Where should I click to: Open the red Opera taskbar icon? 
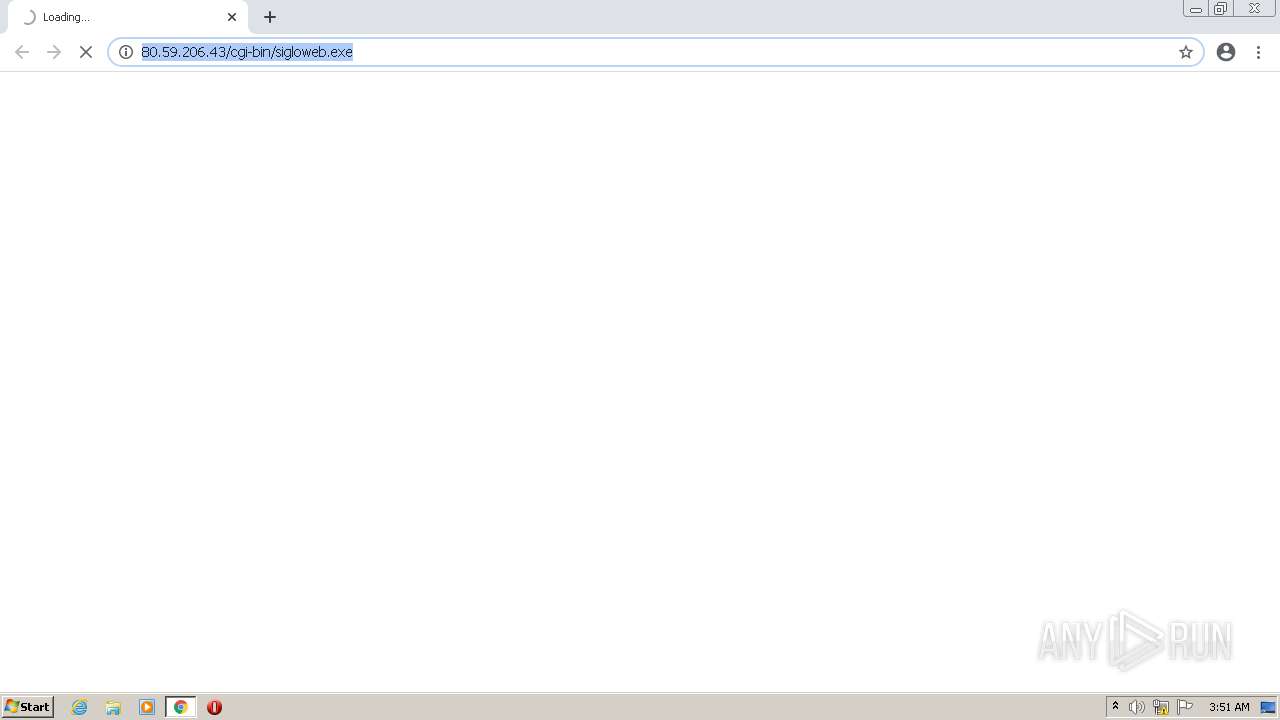tap(214, 707)
